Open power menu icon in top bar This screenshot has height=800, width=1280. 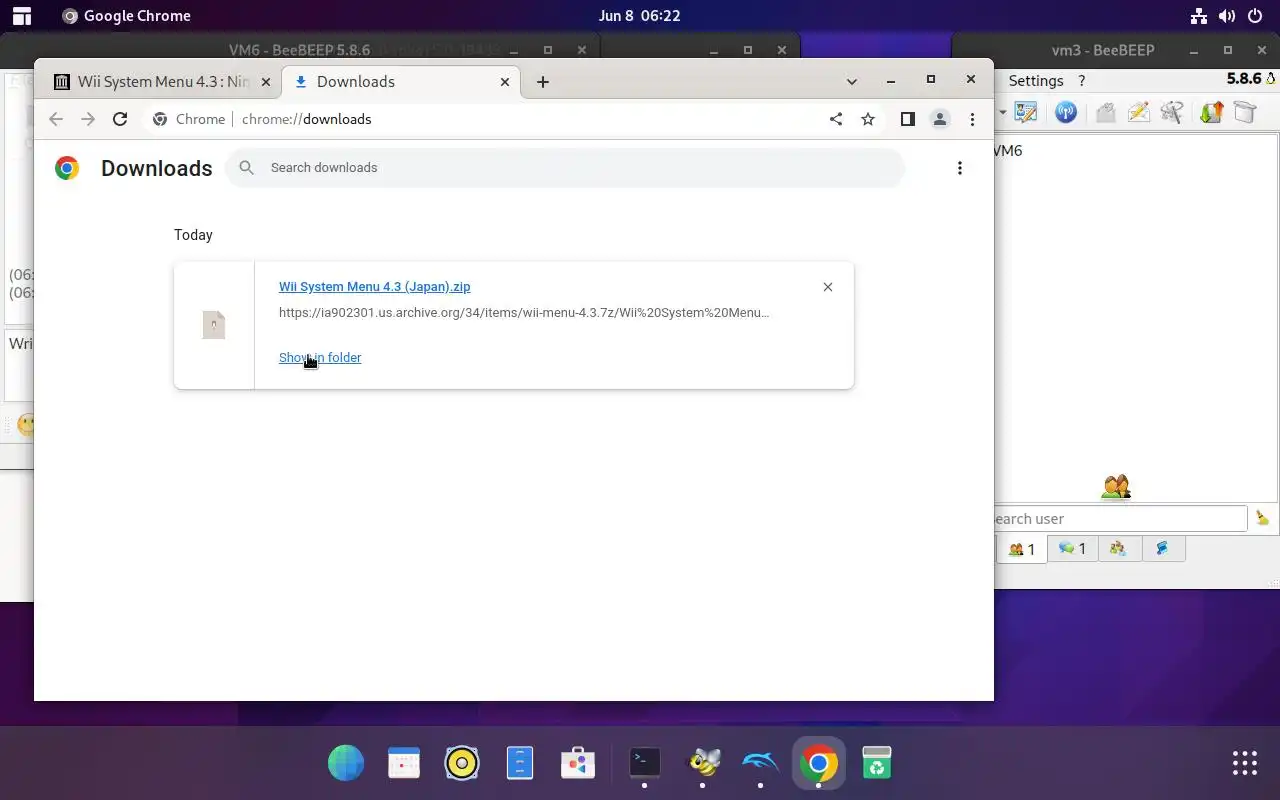coord(1255,16)
